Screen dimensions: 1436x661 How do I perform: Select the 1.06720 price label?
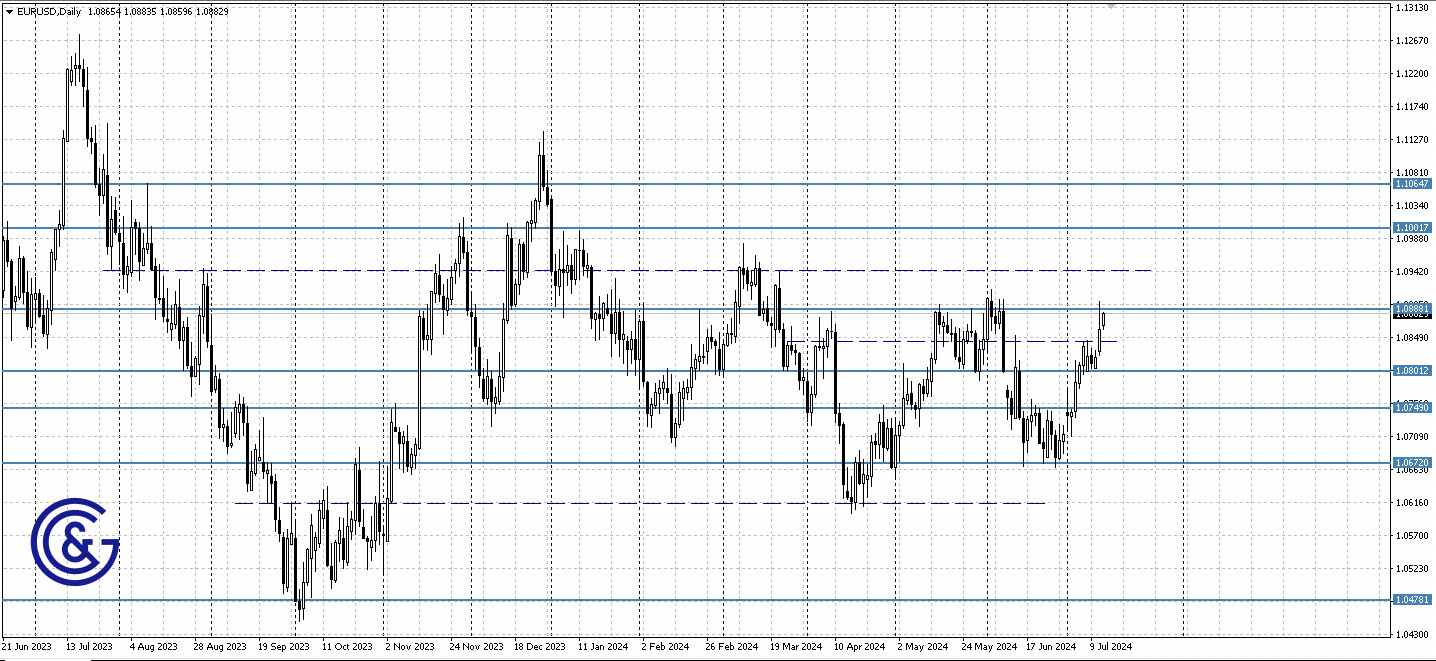[1410, 461]
